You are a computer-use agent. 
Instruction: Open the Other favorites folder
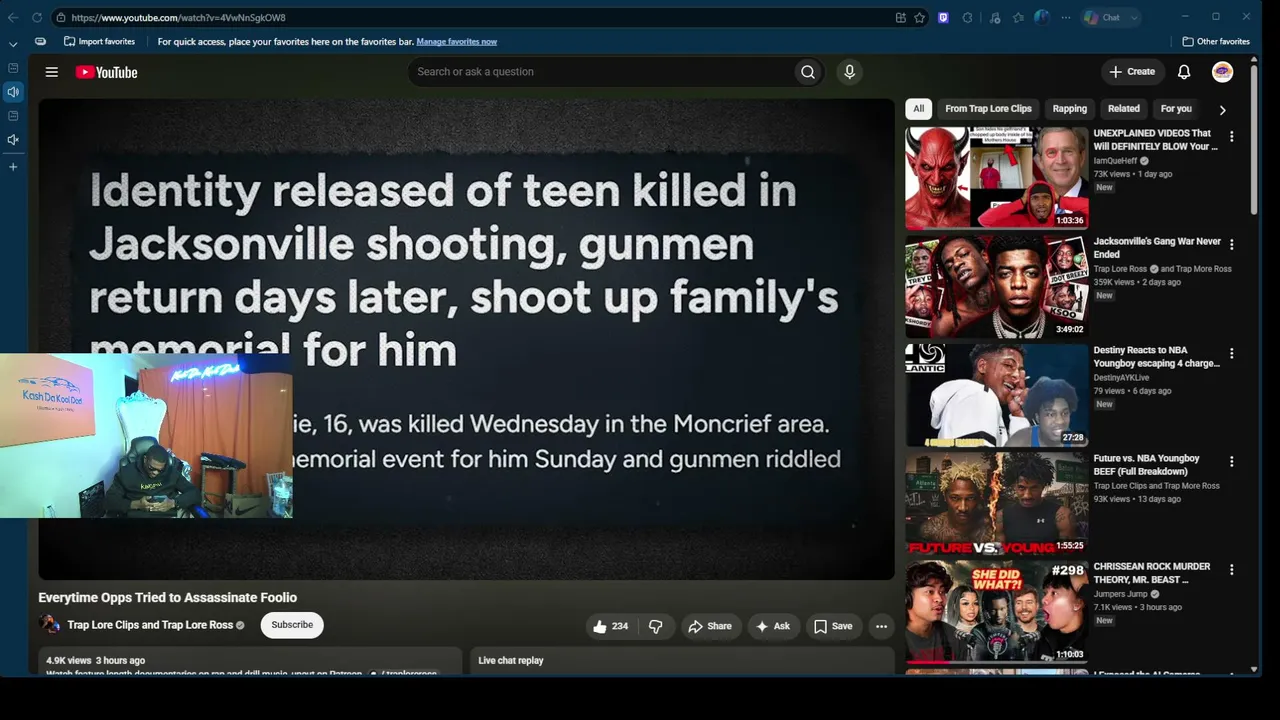tap(1216, 42)
